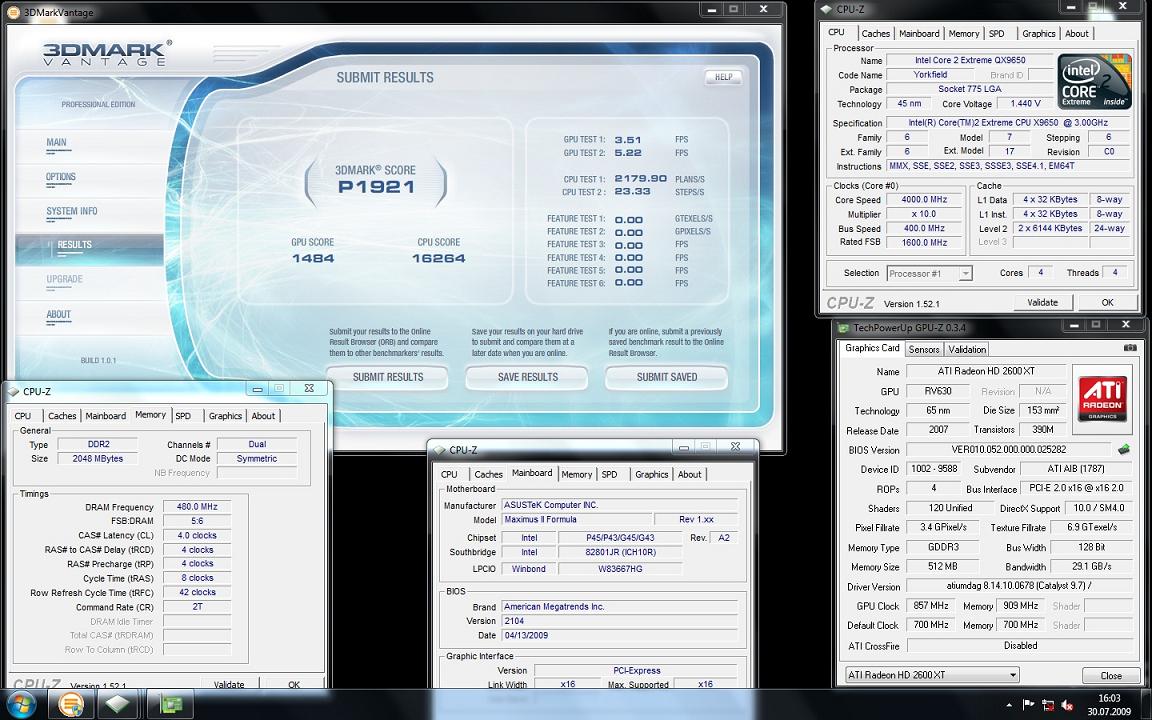This screenshot has width=1152, height=720.
Task: Switch to Graphics tab in top-right CPU-Z
Action: tap(1038, 34)
